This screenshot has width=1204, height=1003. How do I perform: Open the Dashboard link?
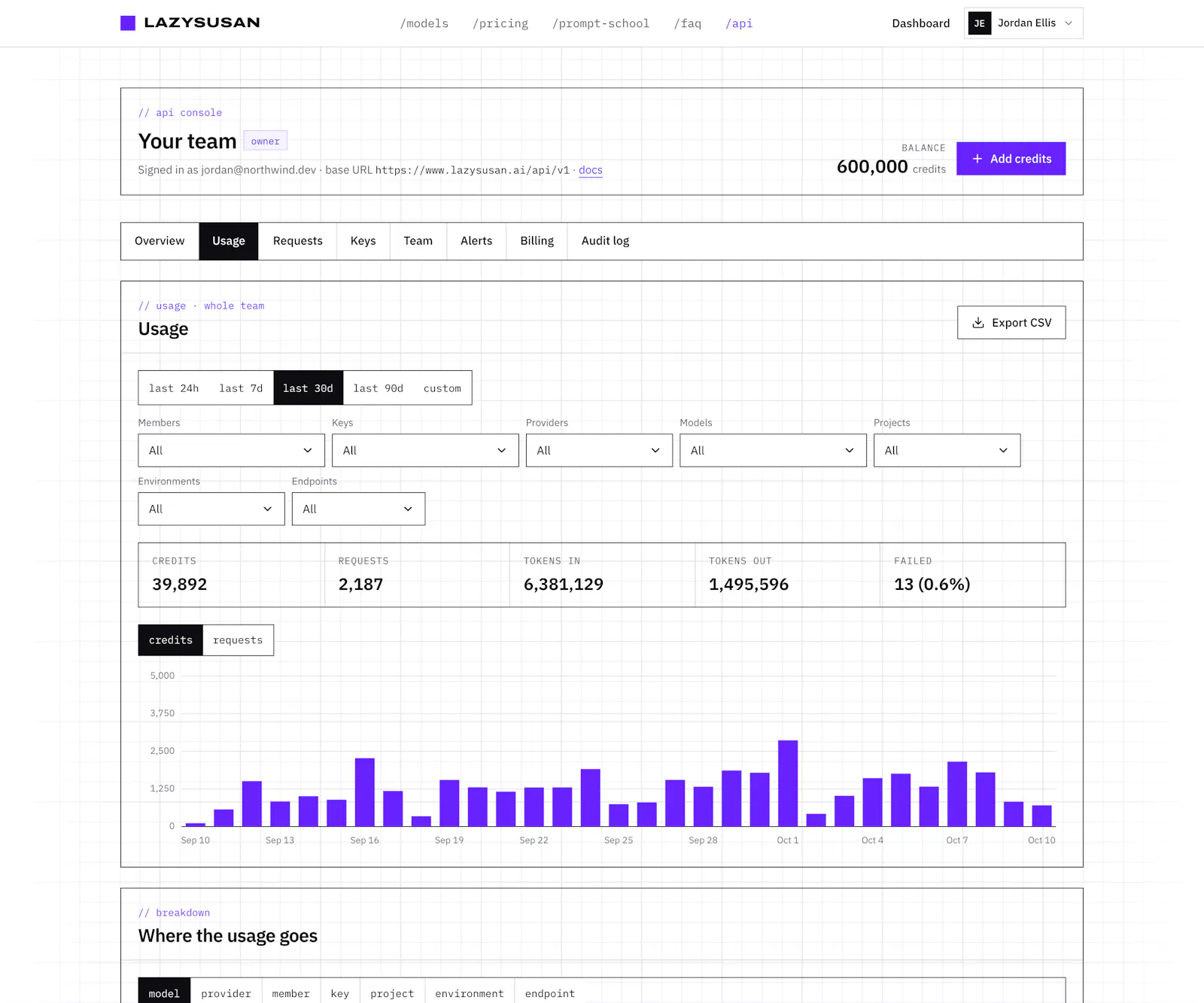(x=921, y=23)
